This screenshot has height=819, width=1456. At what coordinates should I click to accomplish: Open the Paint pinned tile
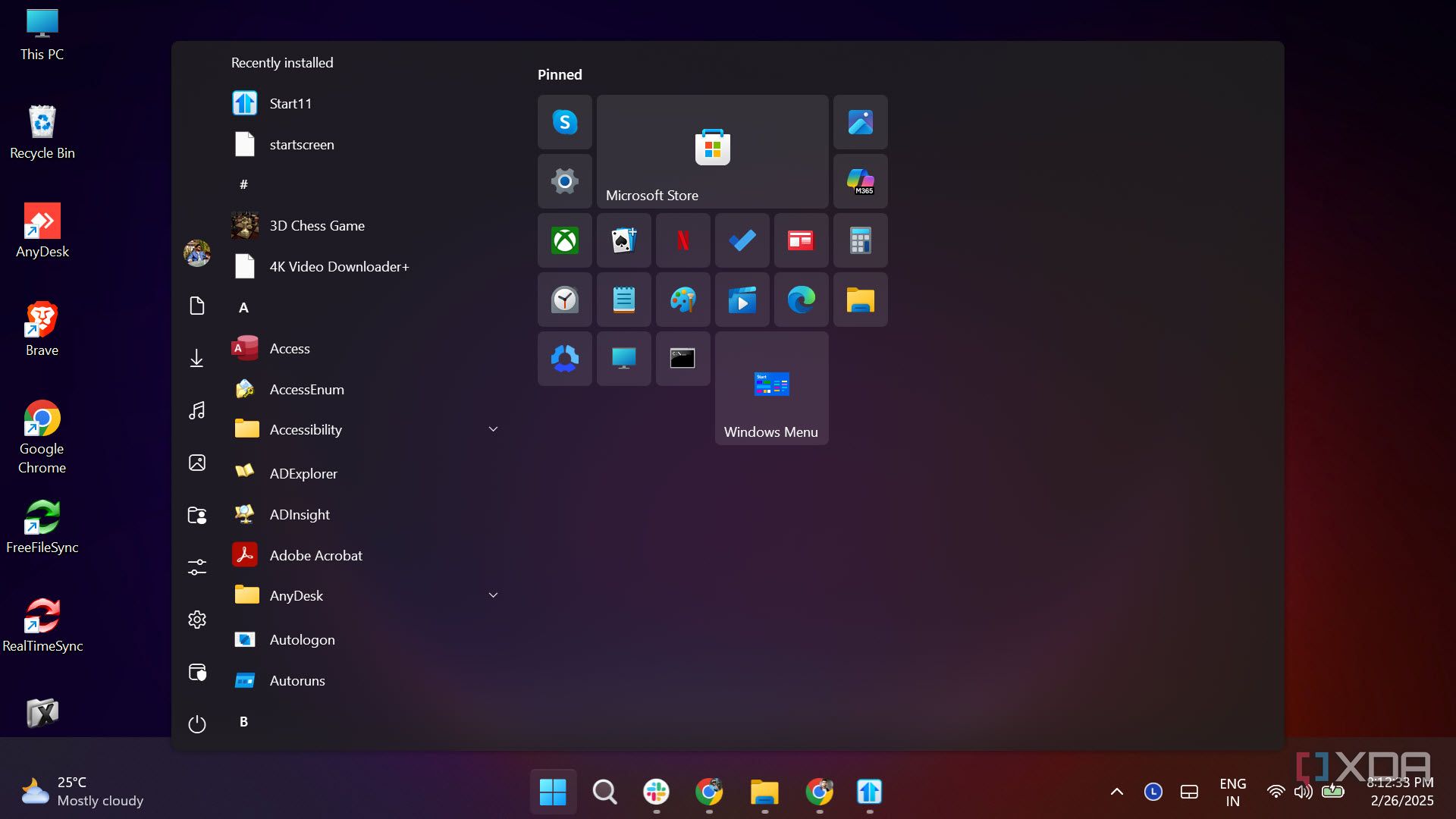[x=682, y=300]
